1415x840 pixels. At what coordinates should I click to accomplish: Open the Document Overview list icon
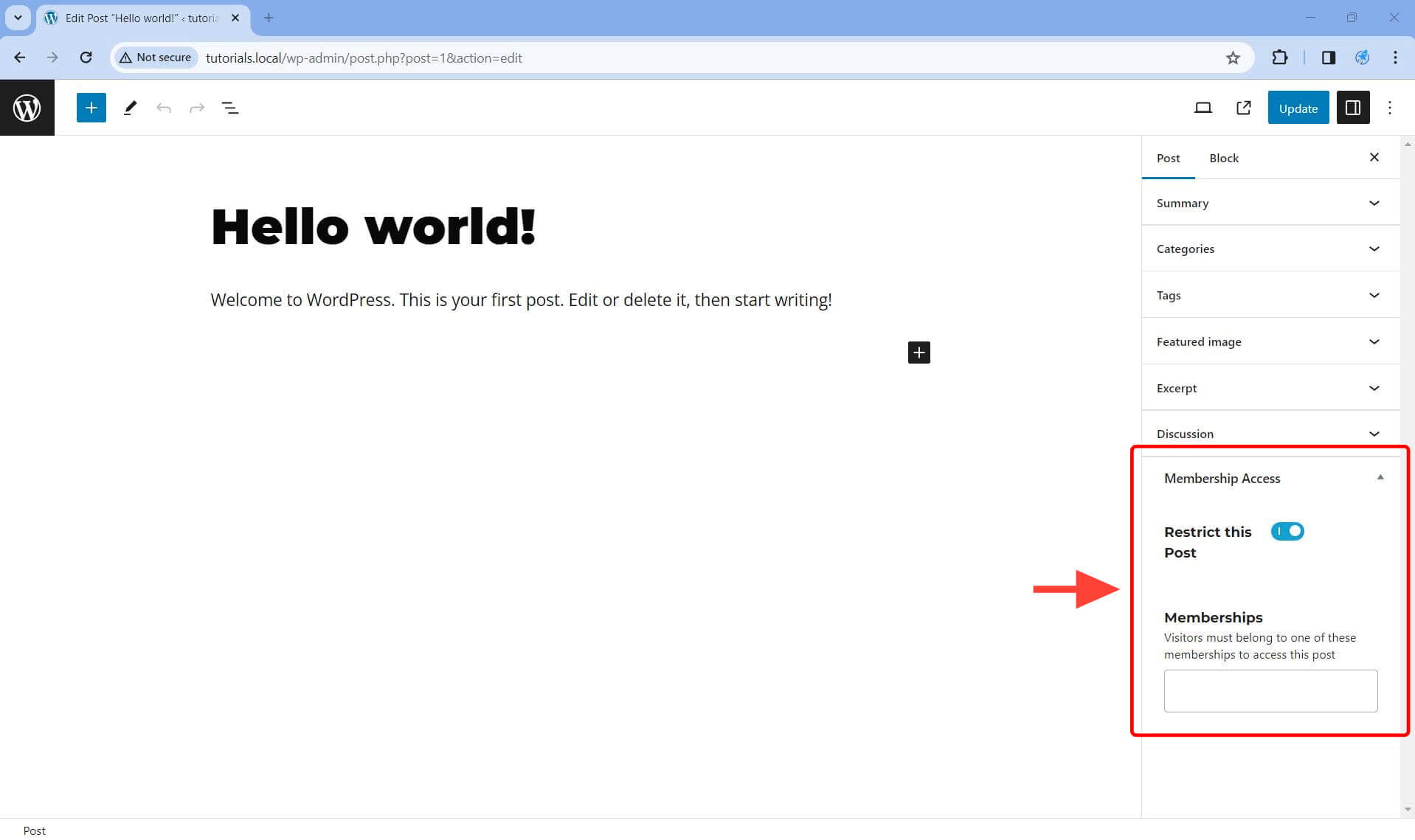230,108
